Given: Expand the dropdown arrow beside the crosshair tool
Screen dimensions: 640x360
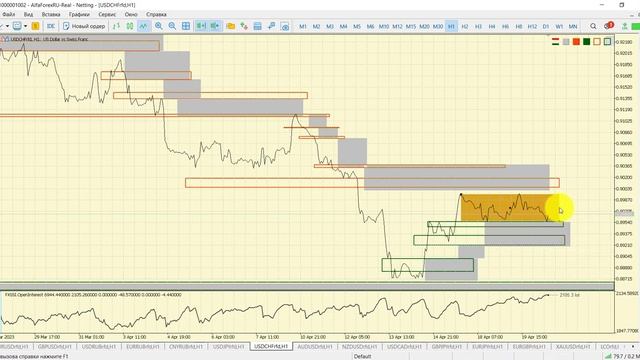Looking at the screenshot, I should 7,26.
